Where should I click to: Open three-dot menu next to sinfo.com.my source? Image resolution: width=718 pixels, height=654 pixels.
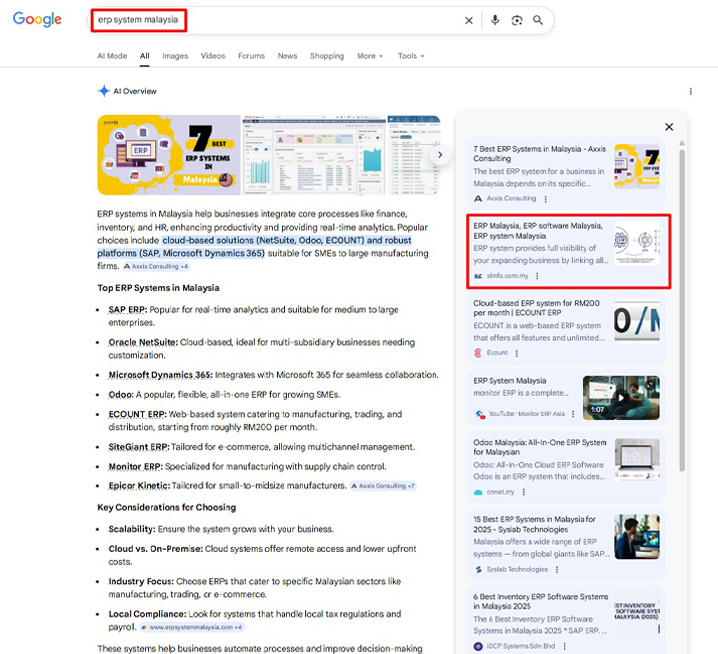tap(537, 276)
